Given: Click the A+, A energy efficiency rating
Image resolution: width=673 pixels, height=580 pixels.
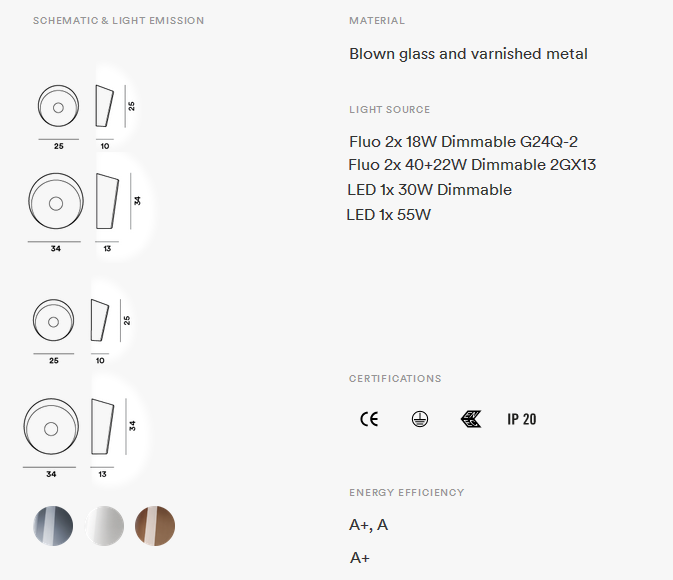Looking at the screenshot, I should coord(369,525).
